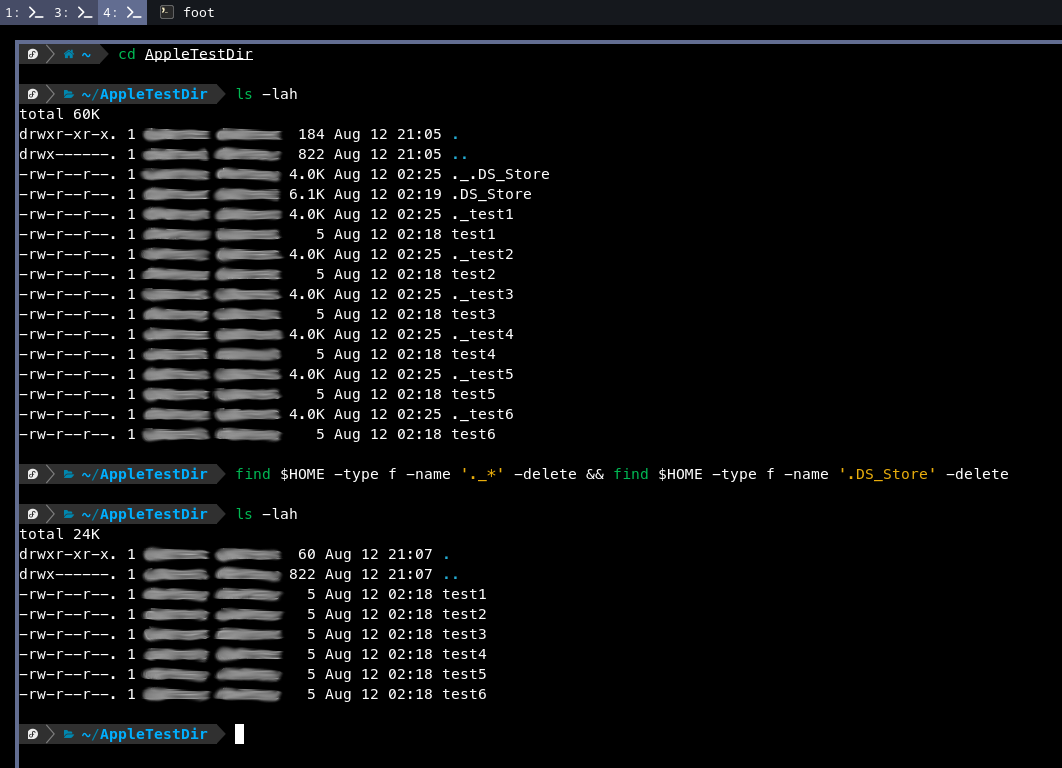Click the folder icon in the empty final prompt
Image resolution: width=1062 pixels, height=768 pixels.
tap(68, 734)
